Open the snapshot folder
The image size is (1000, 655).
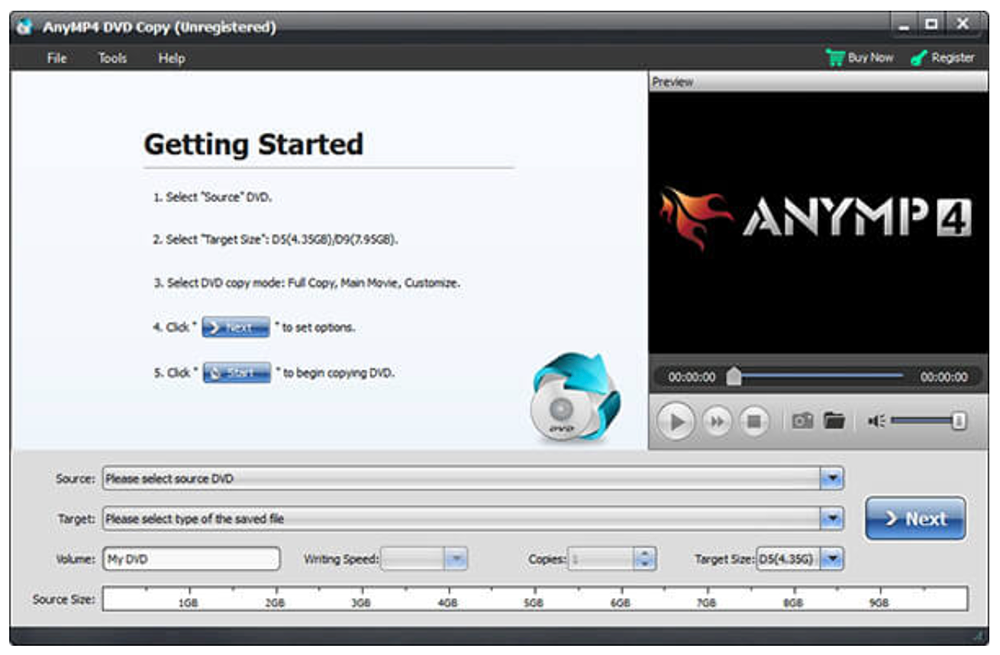tap(834, 420)
